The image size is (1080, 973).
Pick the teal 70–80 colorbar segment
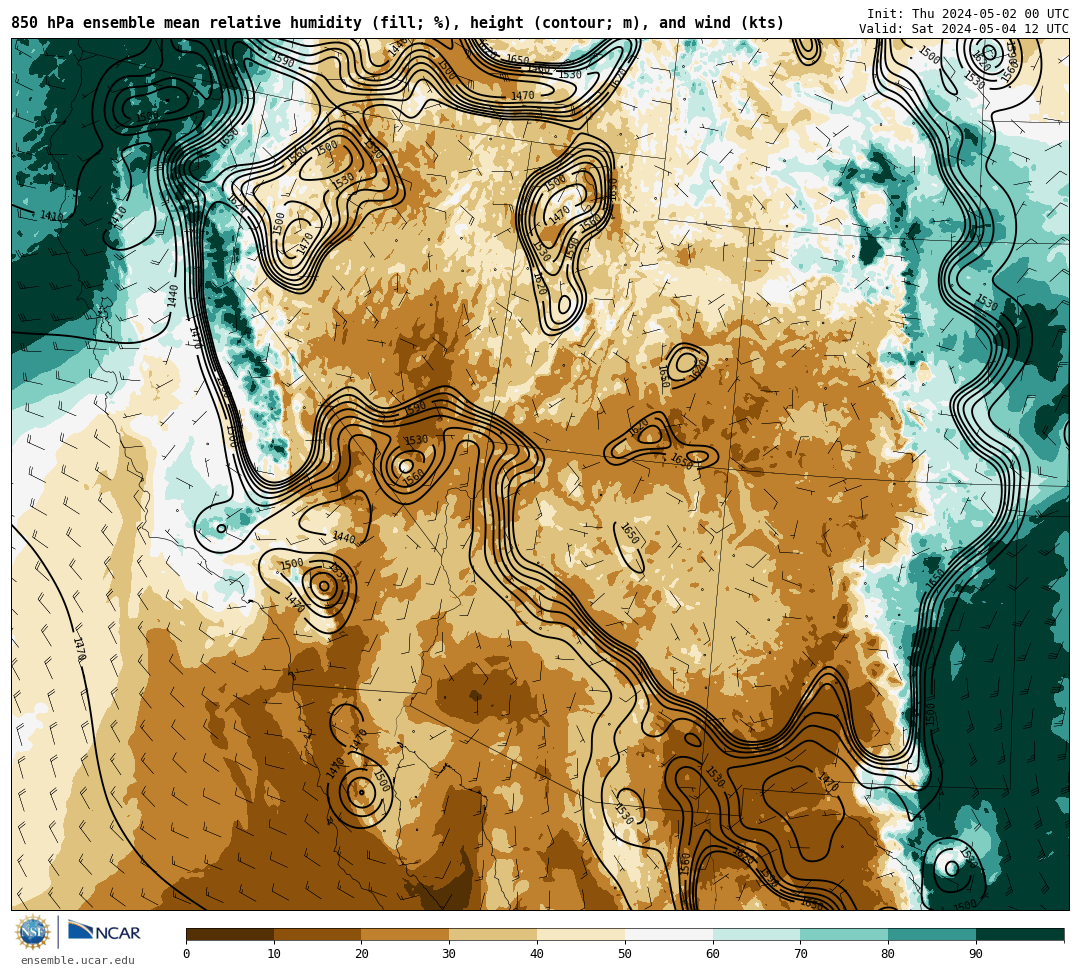[x=844, y=934]
